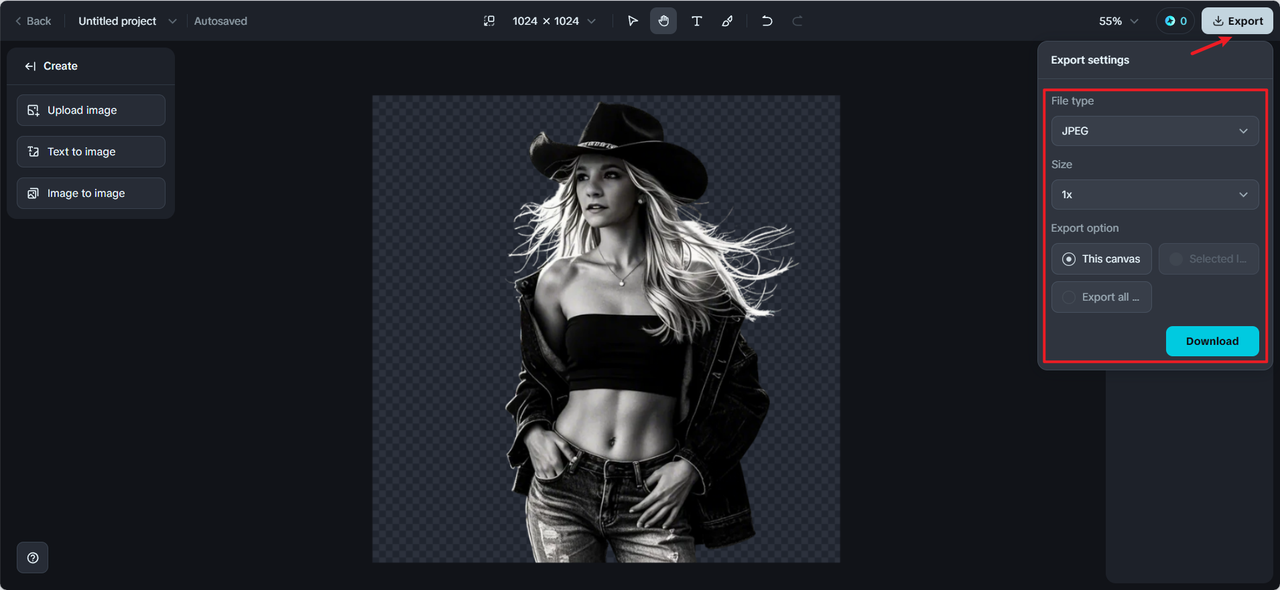
Task: Open Image to image generator
Action: tap(91, 193)
